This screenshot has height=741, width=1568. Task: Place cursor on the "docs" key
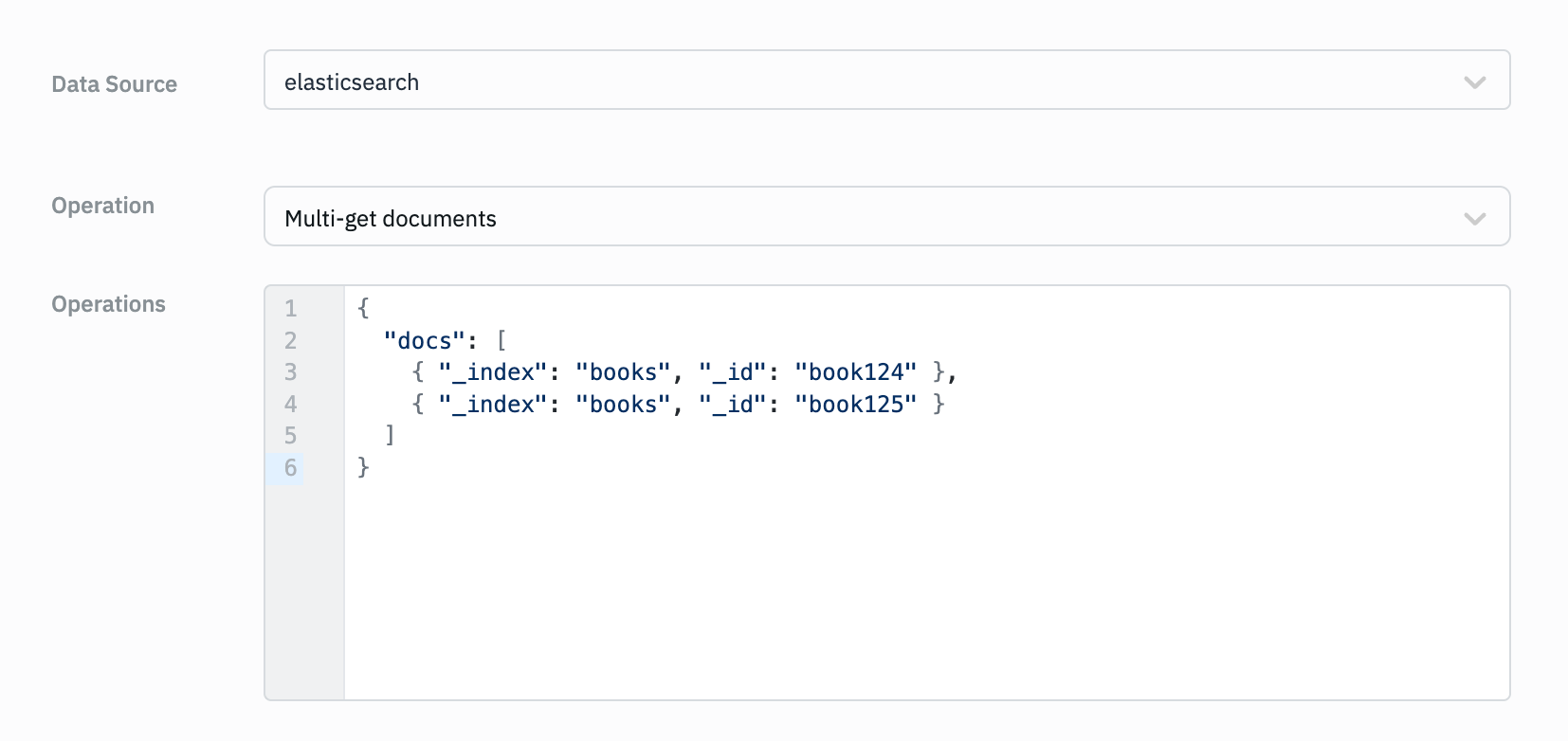pos(425,341)
